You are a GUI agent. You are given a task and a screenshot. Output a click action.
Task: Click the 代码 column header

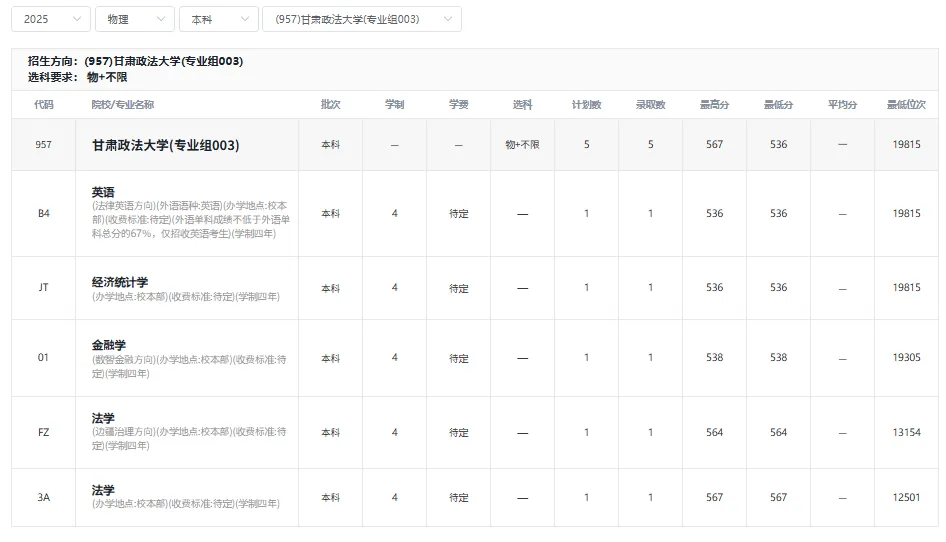coord(43,104)
